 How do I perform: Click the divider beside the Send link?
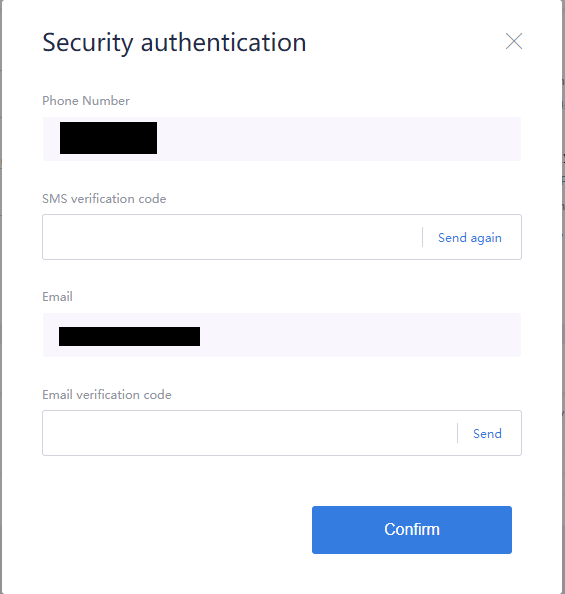457,433
